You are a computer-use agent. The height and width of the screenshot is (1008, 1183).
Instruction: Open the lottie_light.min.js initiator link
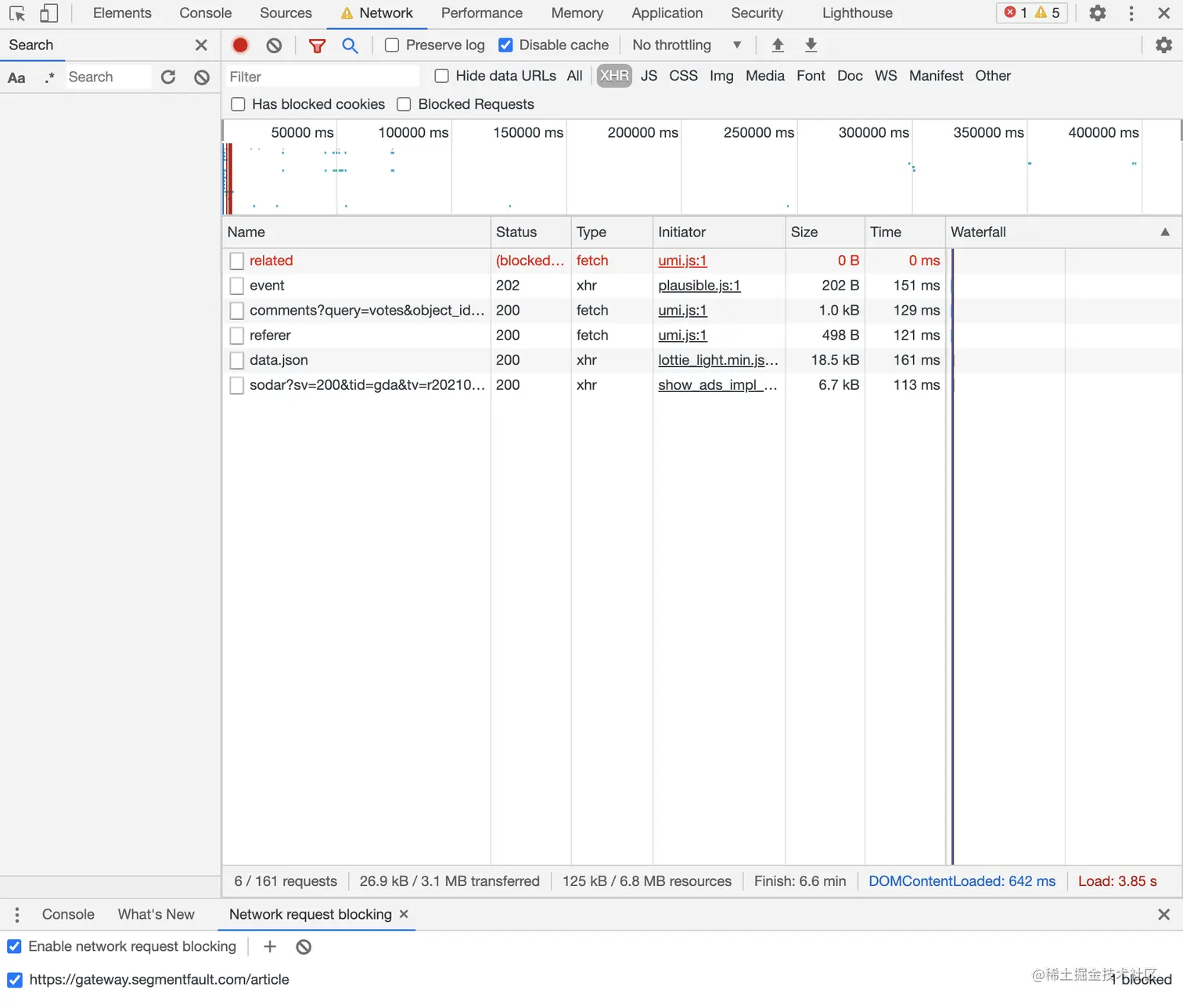718,360
